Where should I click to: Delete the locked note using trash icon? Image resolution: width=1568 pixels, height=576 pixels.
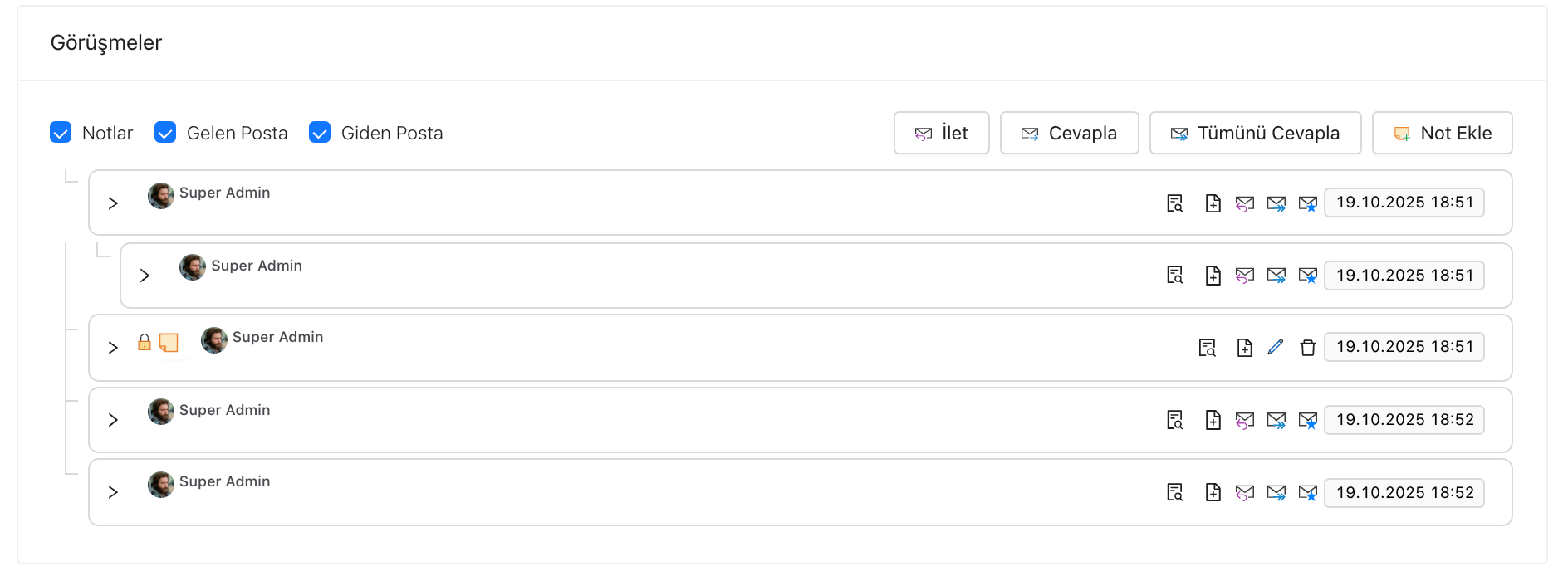coord(1308,348)
